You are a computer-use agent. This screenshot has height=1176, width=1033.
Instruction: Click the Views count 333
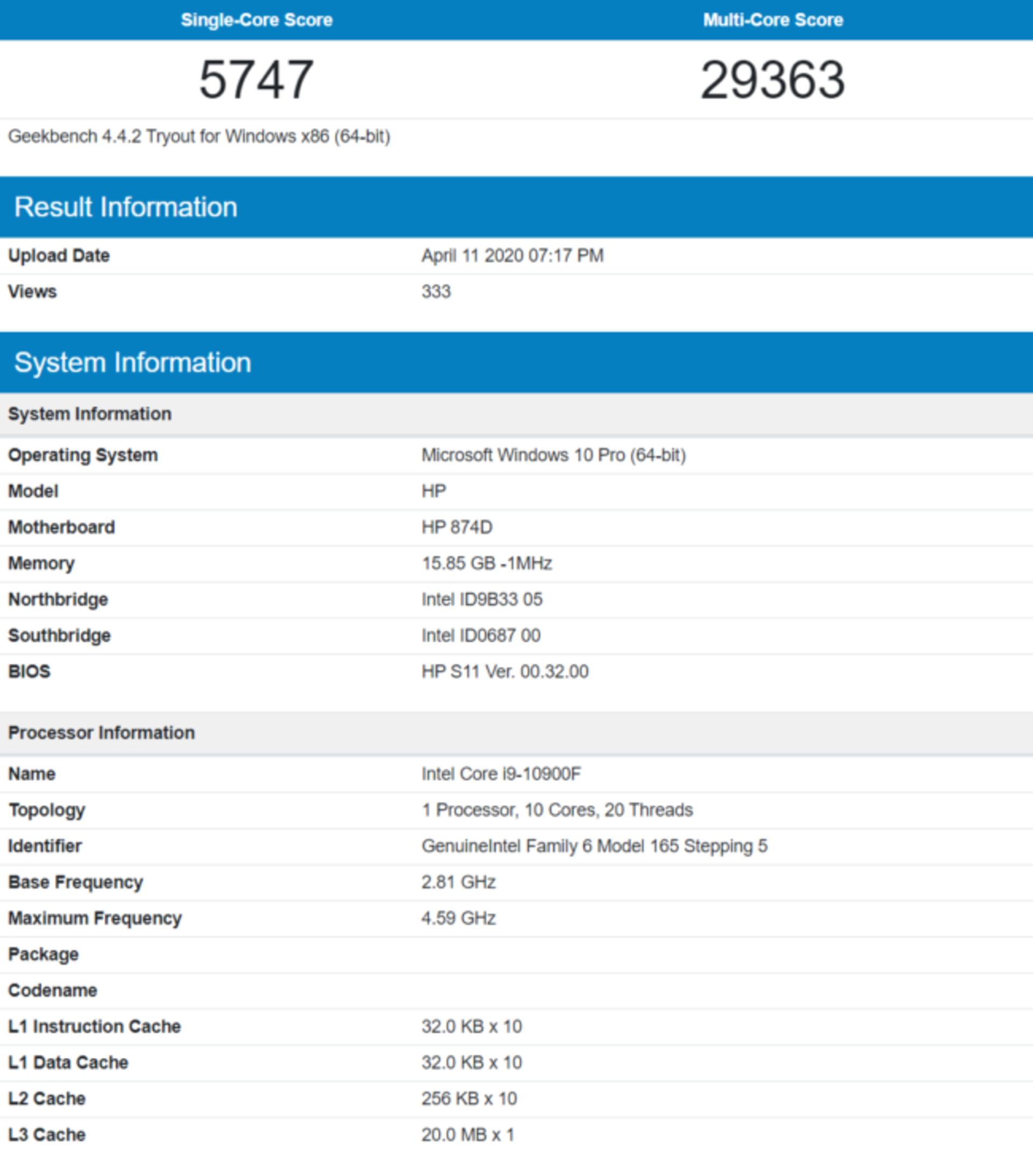(436, 292)
